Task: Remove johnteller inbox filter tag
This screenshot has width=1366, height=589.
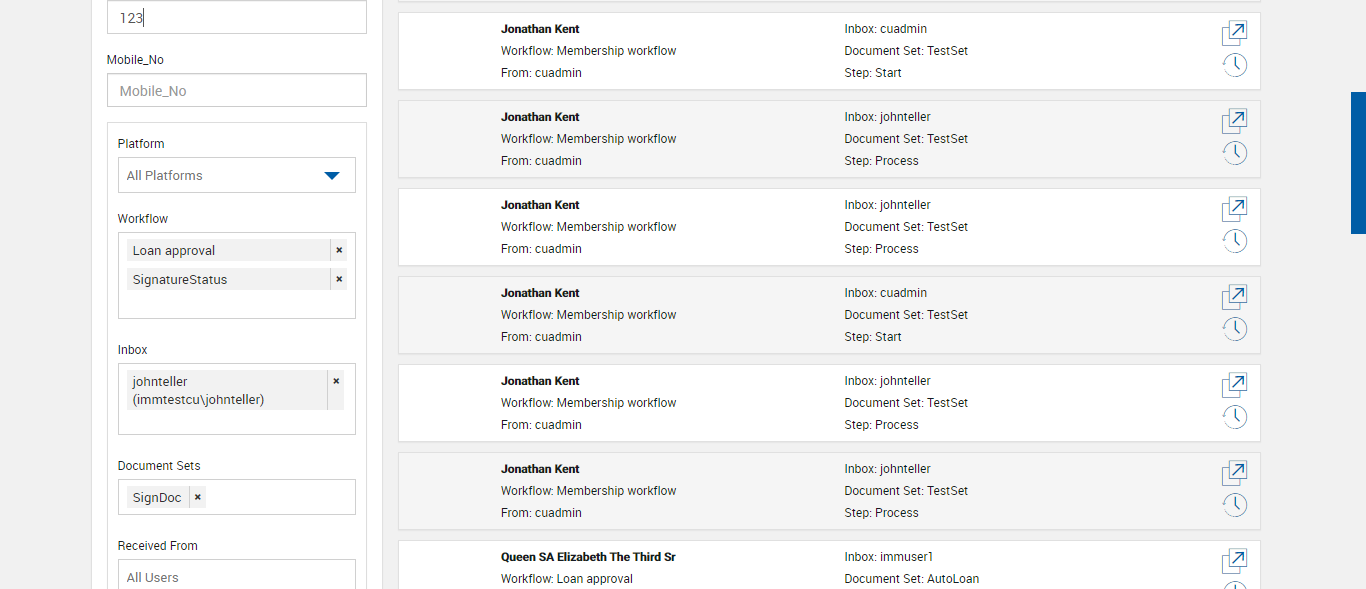Action: click(336, 381)
